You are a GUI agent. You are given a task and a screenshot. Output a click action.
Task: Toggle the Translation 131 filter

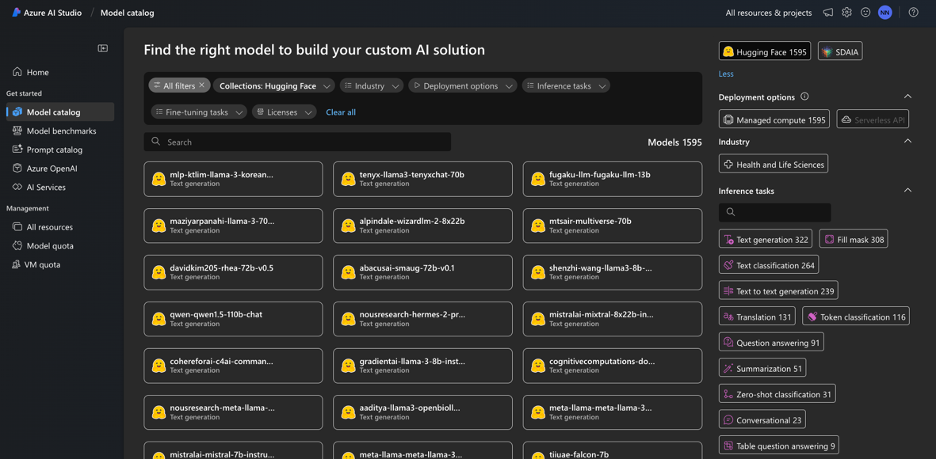(x=757, y=317)
